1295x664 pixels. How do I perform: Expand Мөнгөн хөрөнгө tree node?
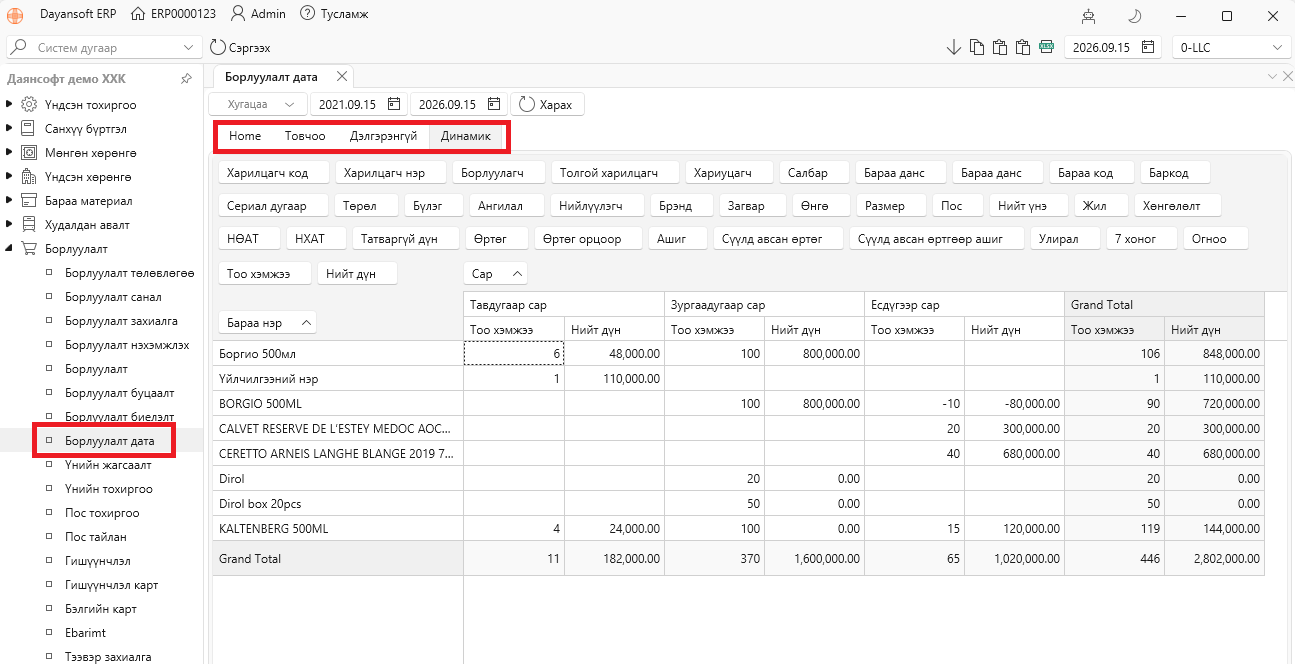[9, 152]
